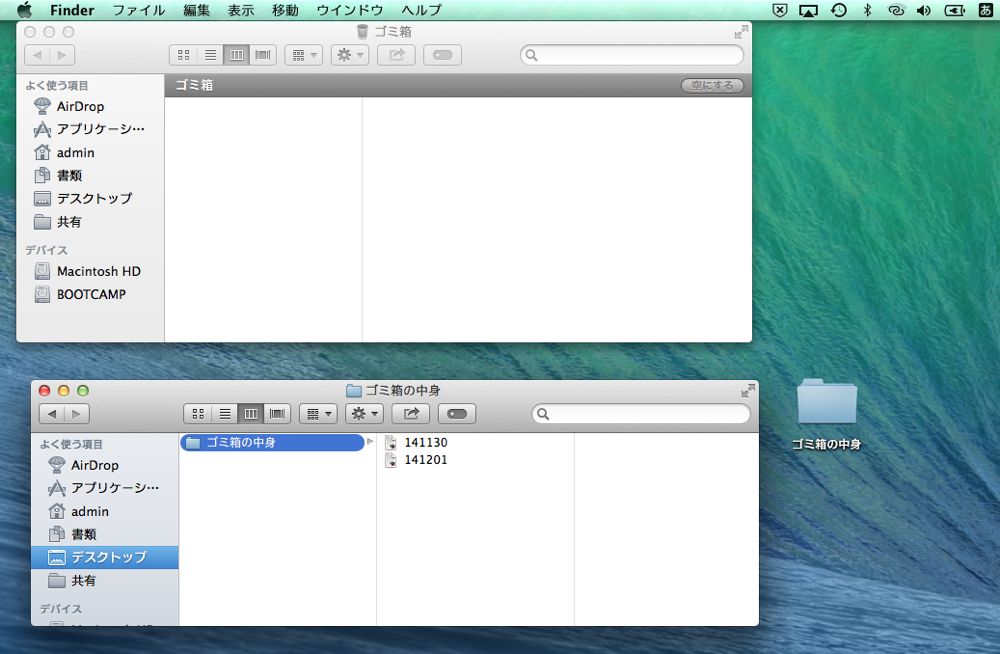
Task: Open the ウインドウ menu
Action: pyautogui.click(x=350, y=10)
